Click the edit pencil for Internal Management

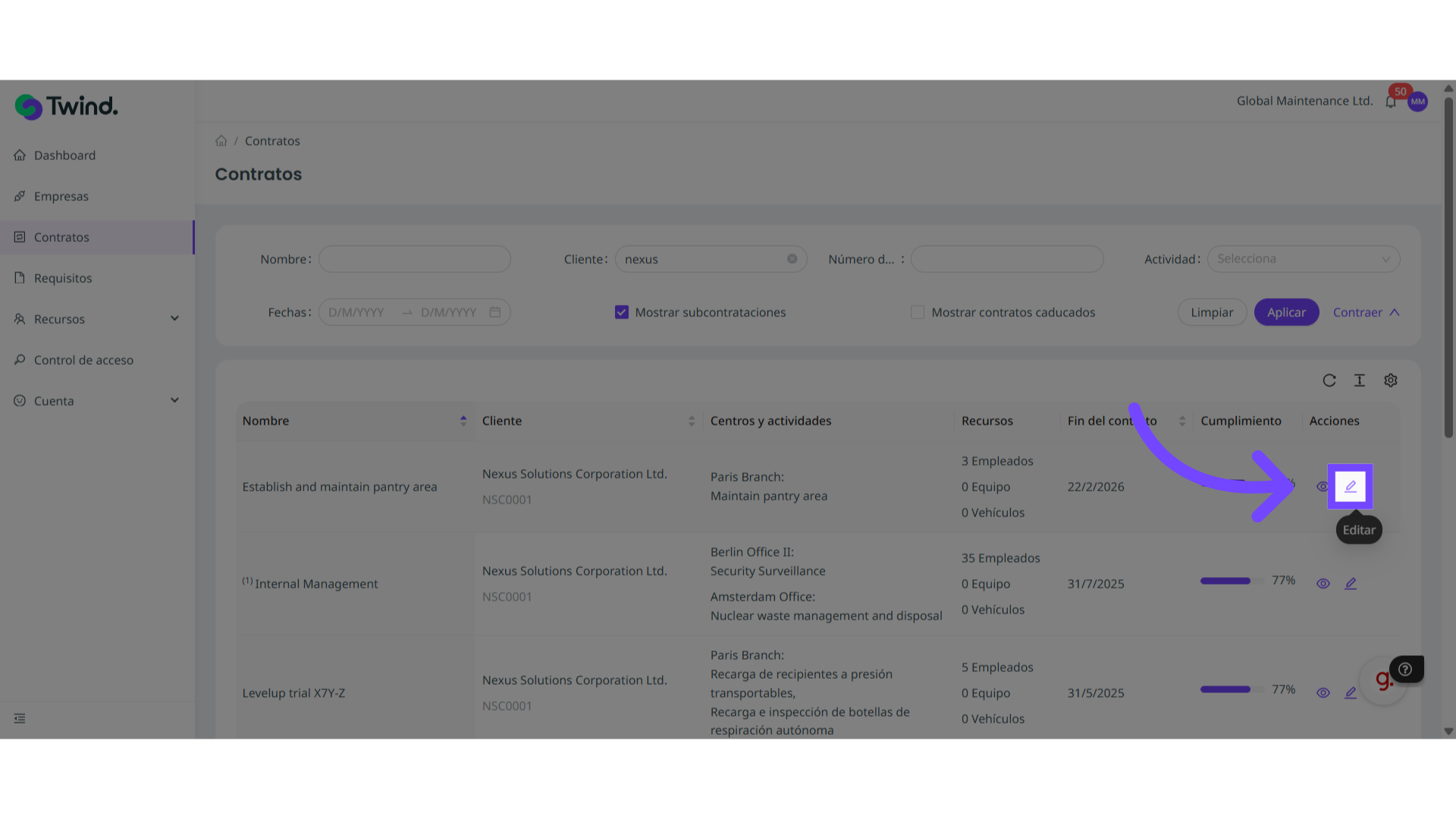click(x=1350, y=583)
